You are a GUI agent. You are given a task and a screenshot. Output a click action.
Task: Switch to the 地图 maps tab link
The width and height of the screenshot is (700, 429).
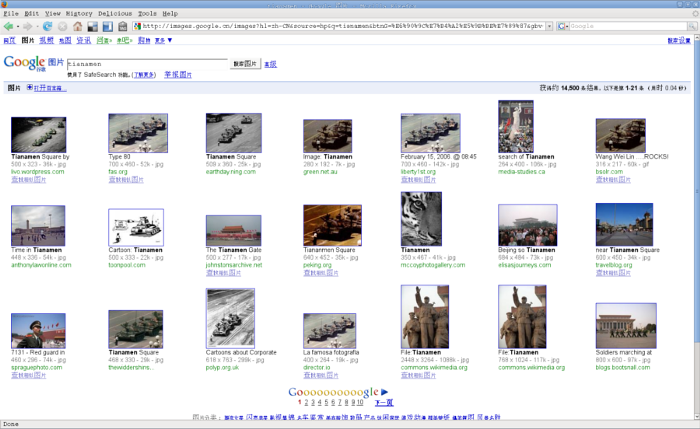pyautogui.click(x=65, y=41)
